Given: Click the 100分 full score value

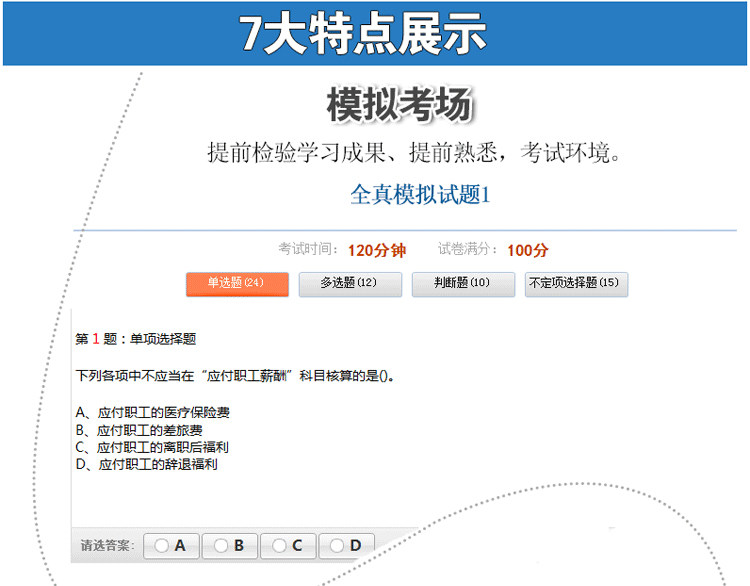Looking at the screenshot, I should coord(528,250).
